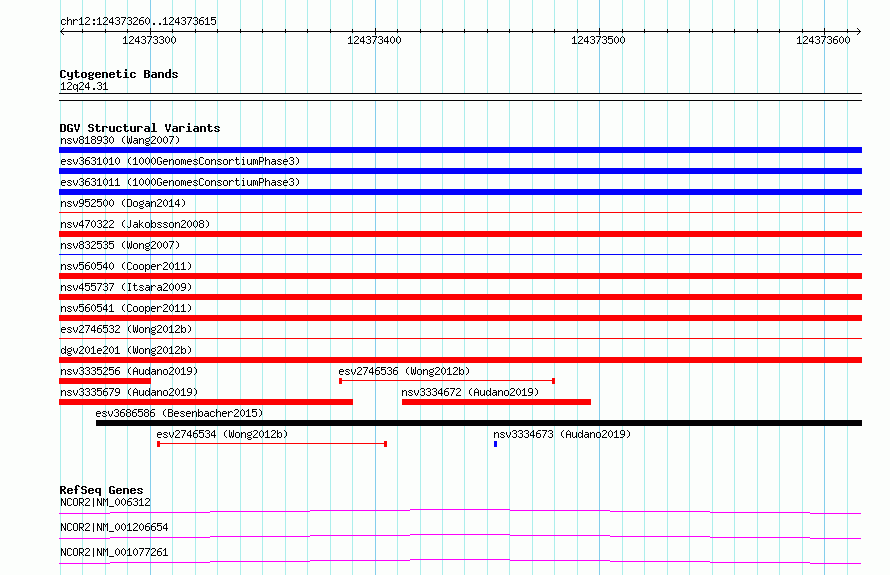Viewport: 890px width, 575px height.
Task: Select the blue bar of esv3631011
Action: coord(460,192)
